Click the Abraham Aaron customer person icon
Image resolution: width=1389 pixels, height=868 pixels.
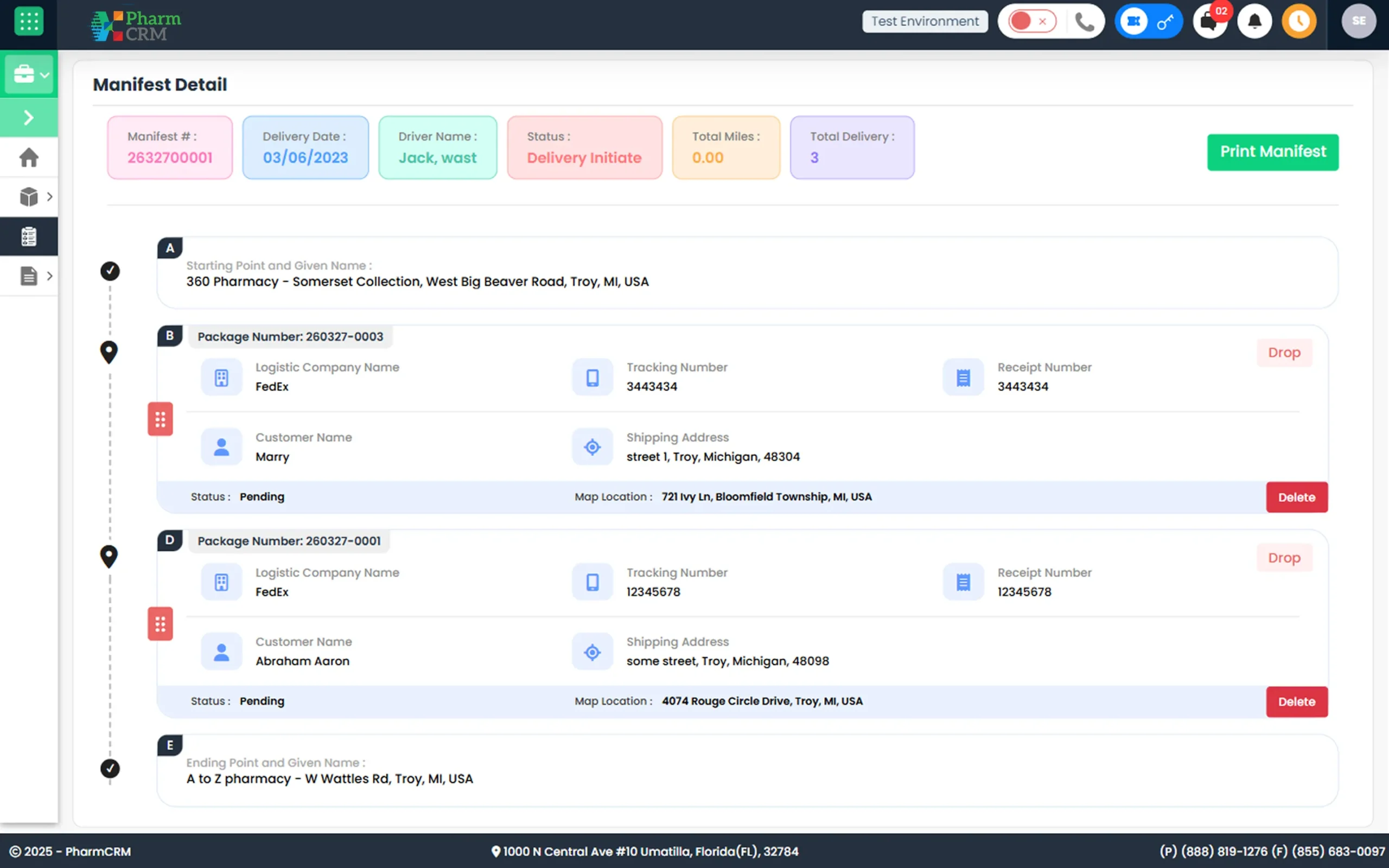221,652
